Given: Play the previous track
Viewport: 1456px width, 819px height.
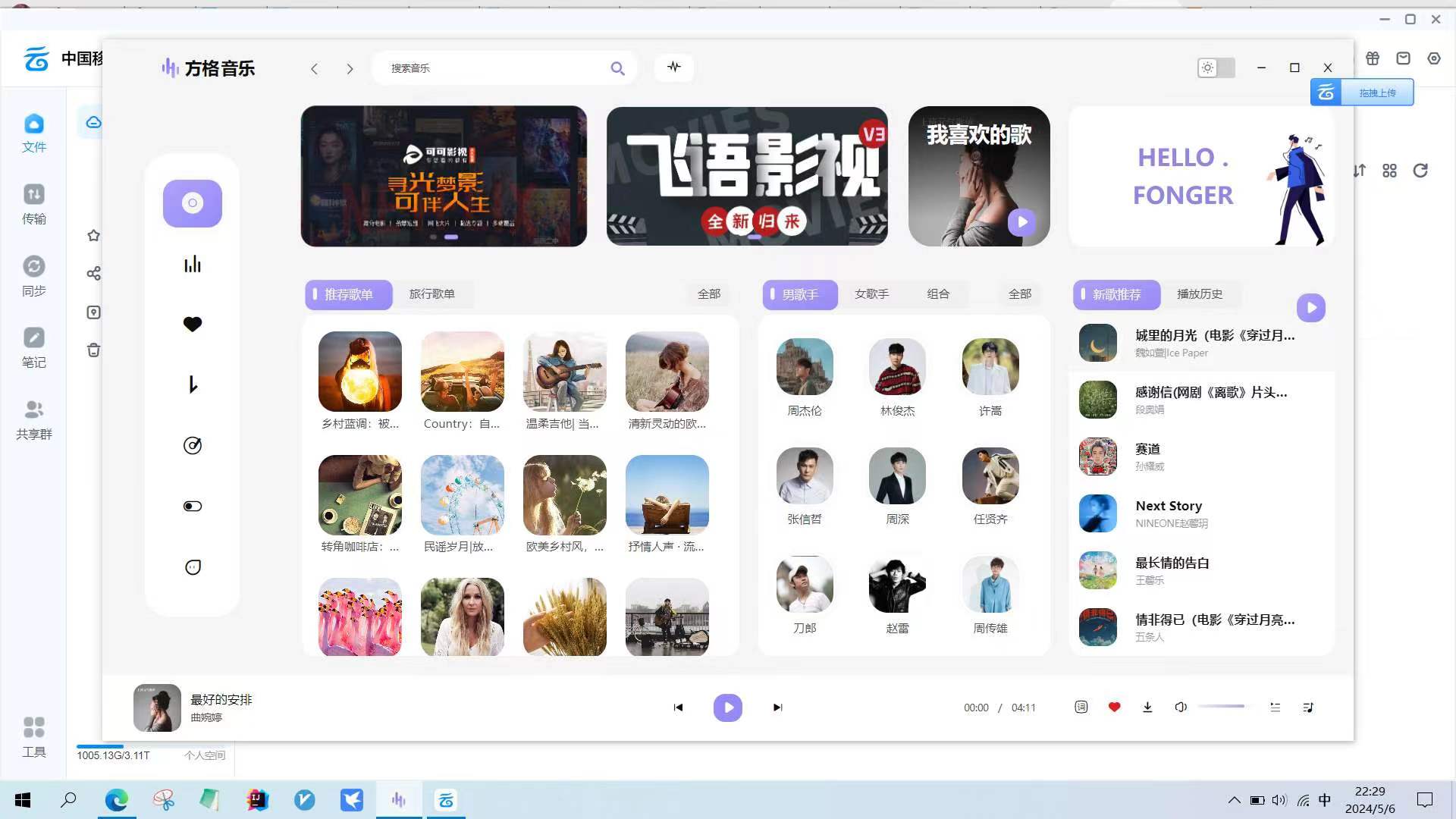Looking at the screenshot, I should 678,708.
